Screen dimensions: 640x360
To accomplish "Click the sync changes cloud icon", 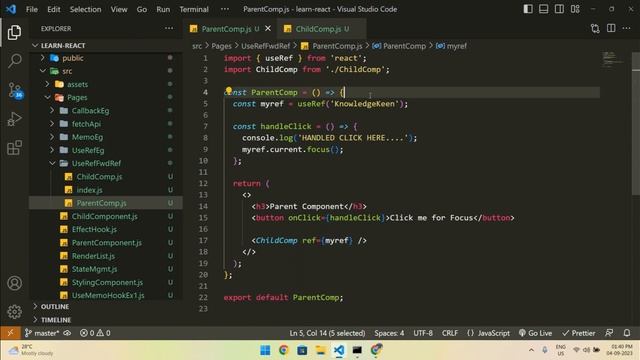I will [67, 333].
